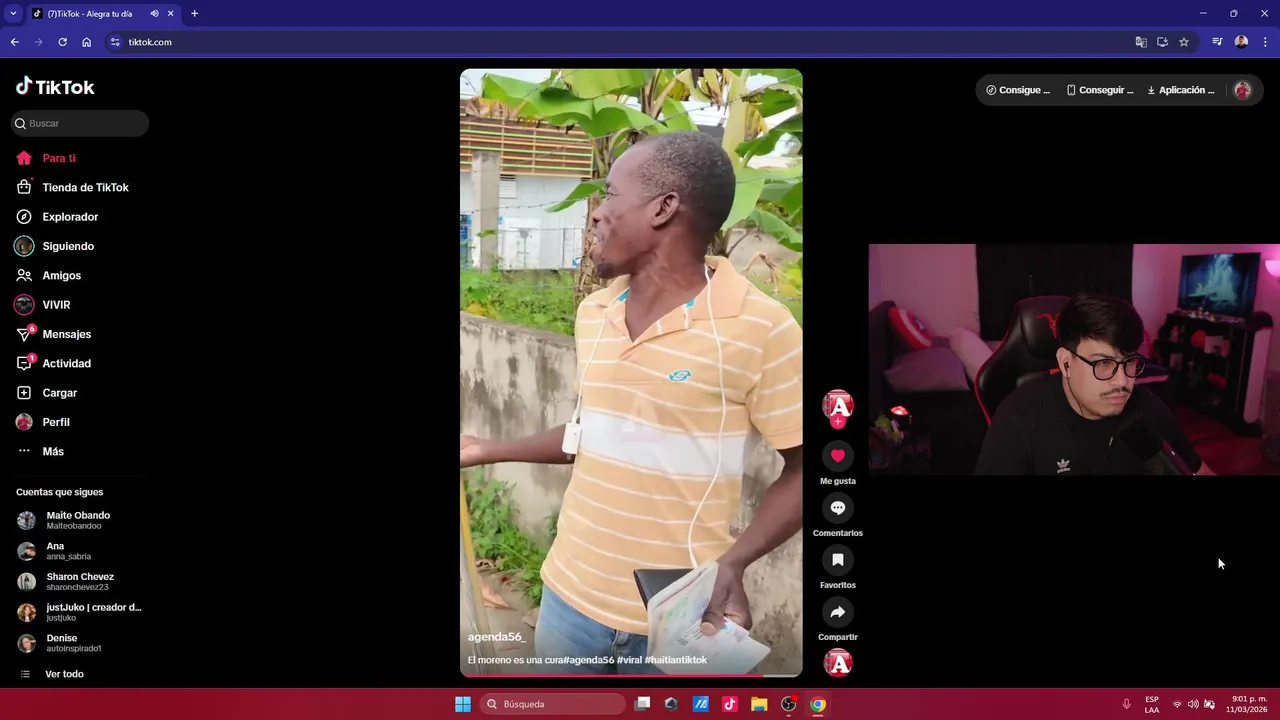The height and width of the screenshot is (720, 1280).
Task: Install TikTok app via address bar icon
Action: tap(1162, 42)
